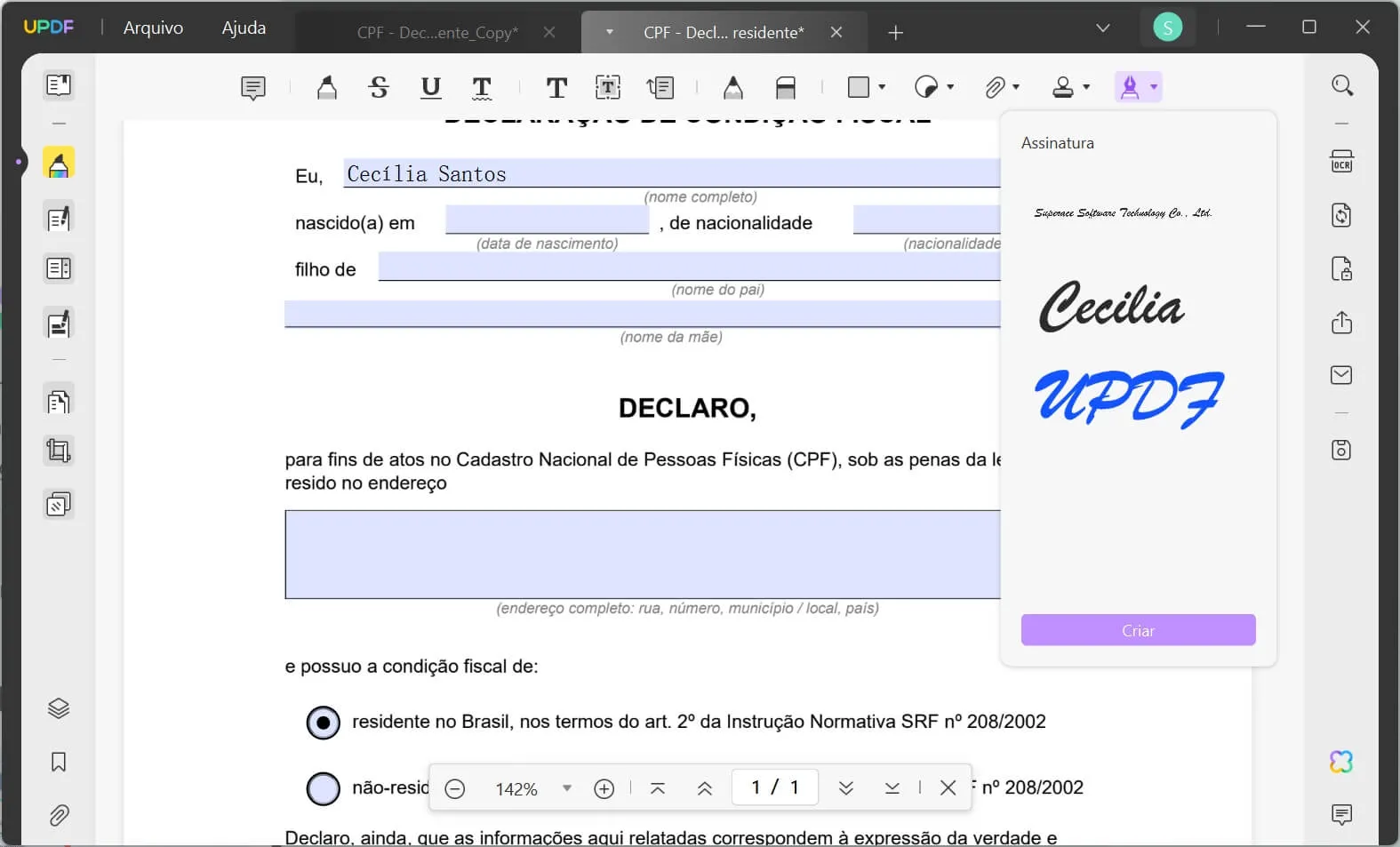Image resolution: width=1400 pixels, height=847 pixels.
Task: Select the 'não-residente' radio button
Action: pyautogui.click(x=324, y=788)
